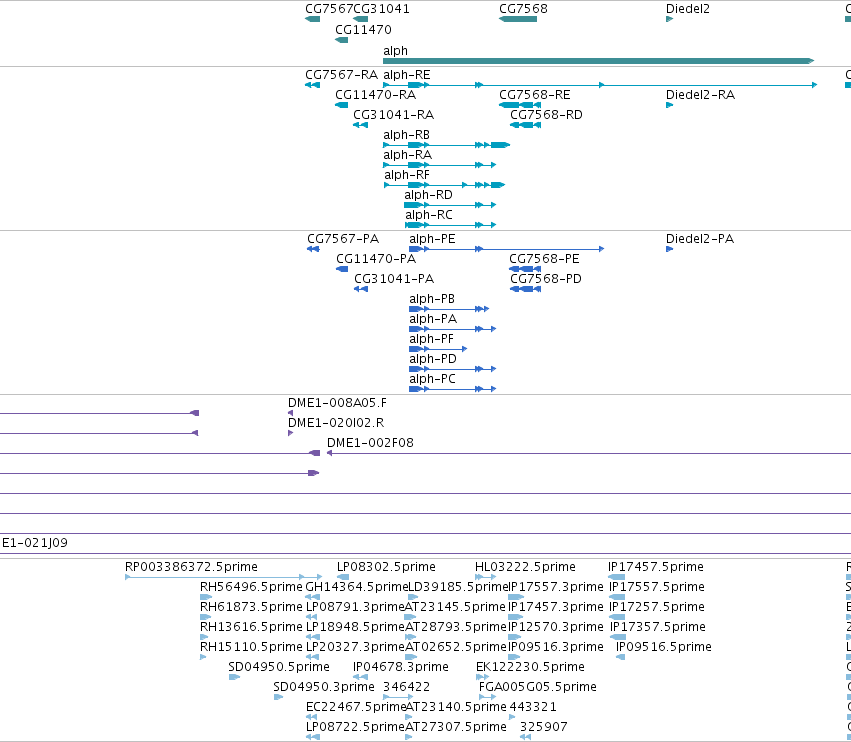This screenshot has width=851, height=742.
Task: Select EST LP08302.5prime
Action: [342, 577]
